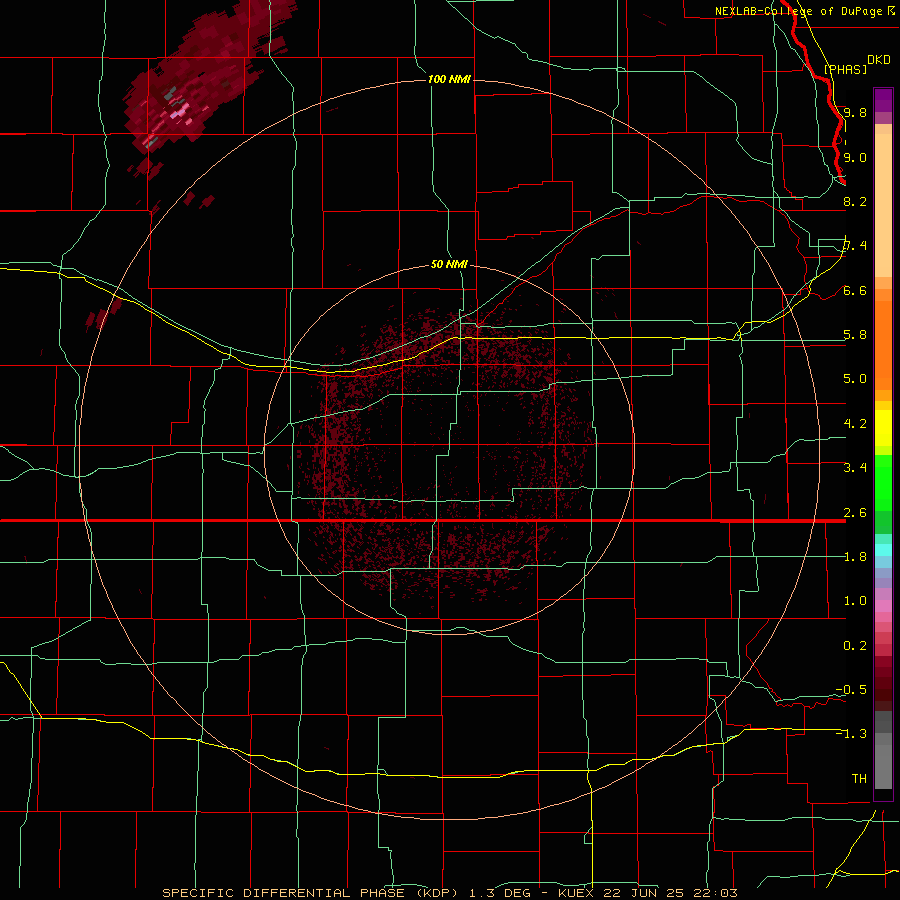
Task: Click the 0.2 value on the scale
Action: tap(855, 646)
